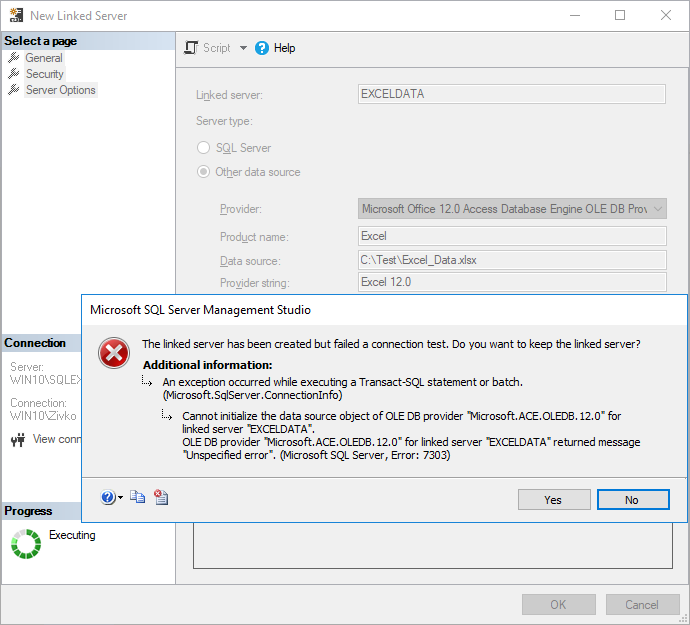Click the second nested exception arrow icon
Screen dimensions: 690x625
coord(166,415)
